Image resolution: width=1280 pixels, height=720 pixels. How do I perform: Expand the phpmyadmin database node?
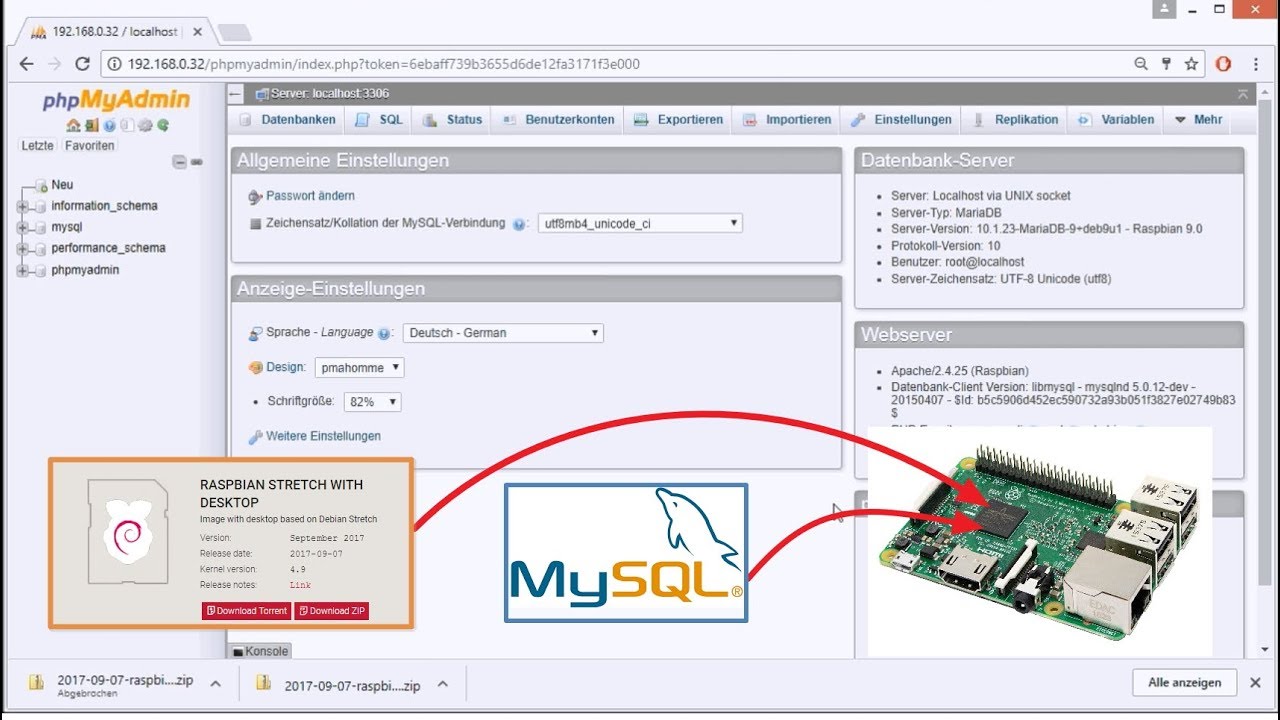[x=22, y=270]
